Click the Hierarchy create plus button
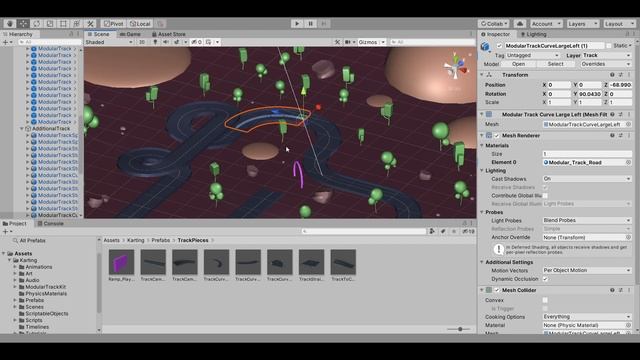The height and width of the screenshot is (360, 640). pyautogui.click(x=6, y=42)
